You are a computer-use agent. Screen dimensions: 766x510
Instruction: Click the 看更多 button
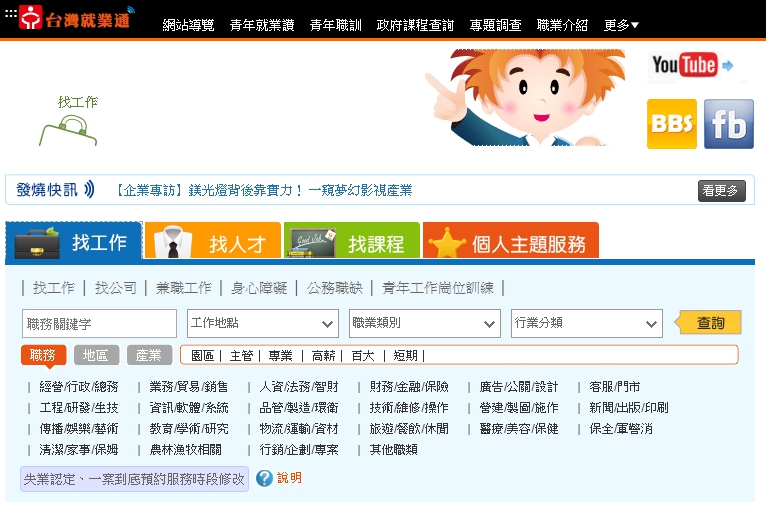tap(722, 191)
